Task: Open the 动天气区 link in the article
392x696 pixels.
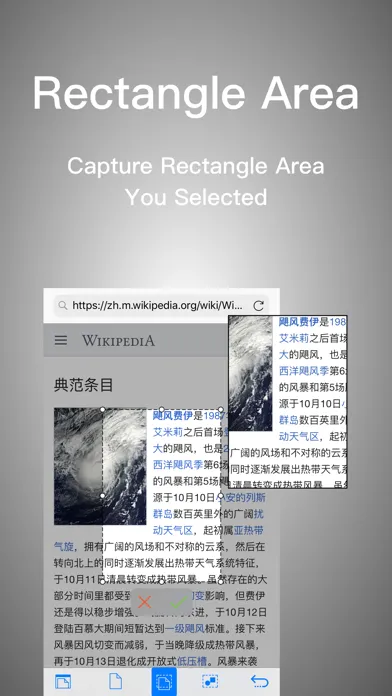Action: (x=173, y=530)
